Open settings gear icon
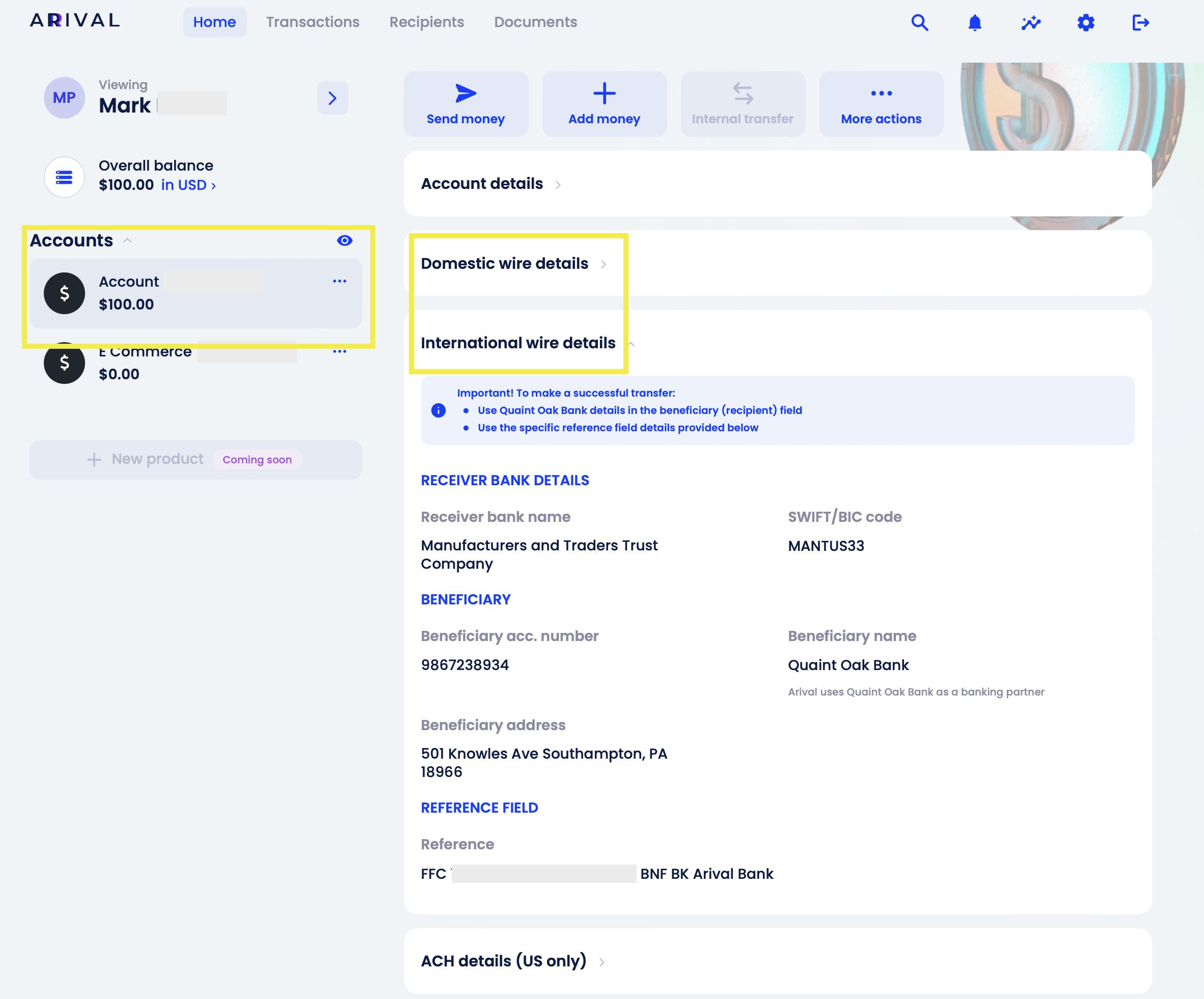The image size is (1204, 999). [1086, 23]
